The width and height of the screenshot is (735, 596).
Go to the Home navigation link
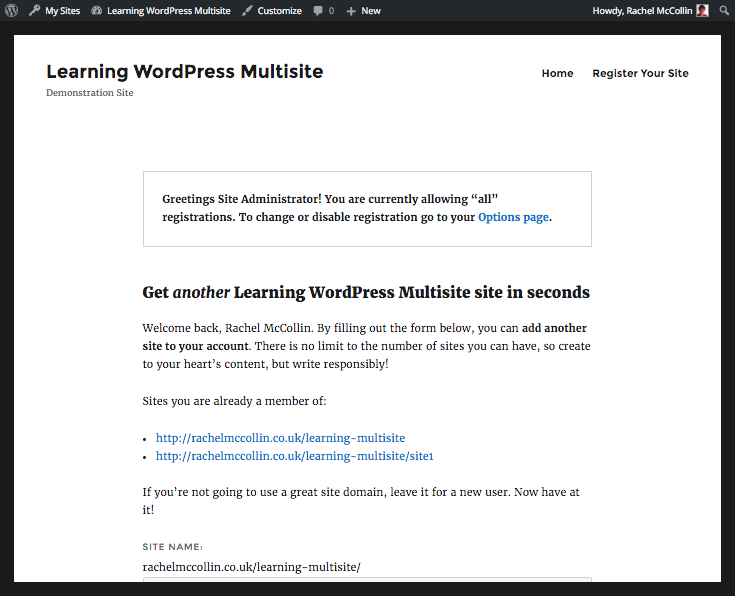pos(557,73)
